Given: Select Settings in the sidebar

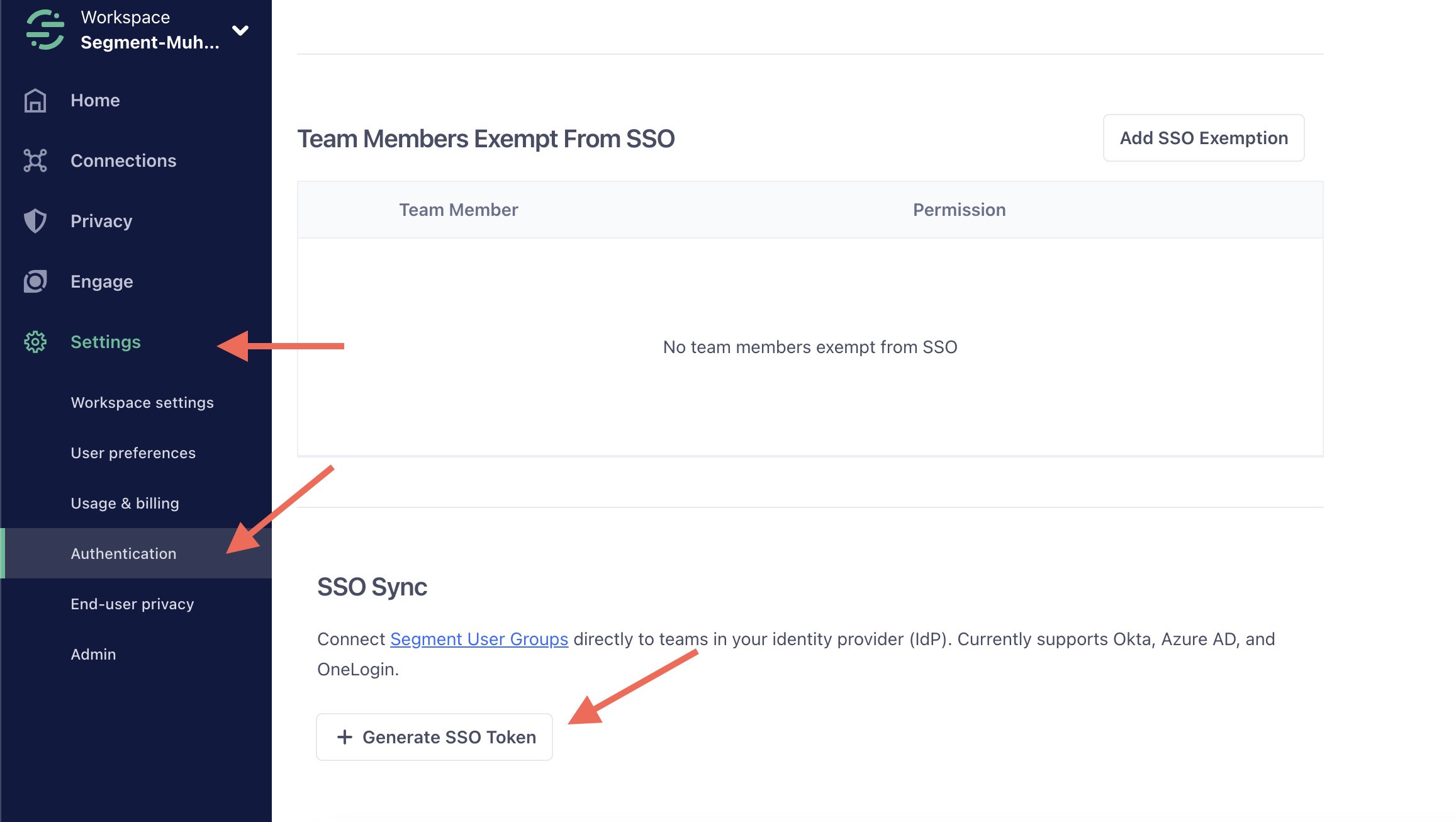Looking at the screenshot, I should 106,342.
